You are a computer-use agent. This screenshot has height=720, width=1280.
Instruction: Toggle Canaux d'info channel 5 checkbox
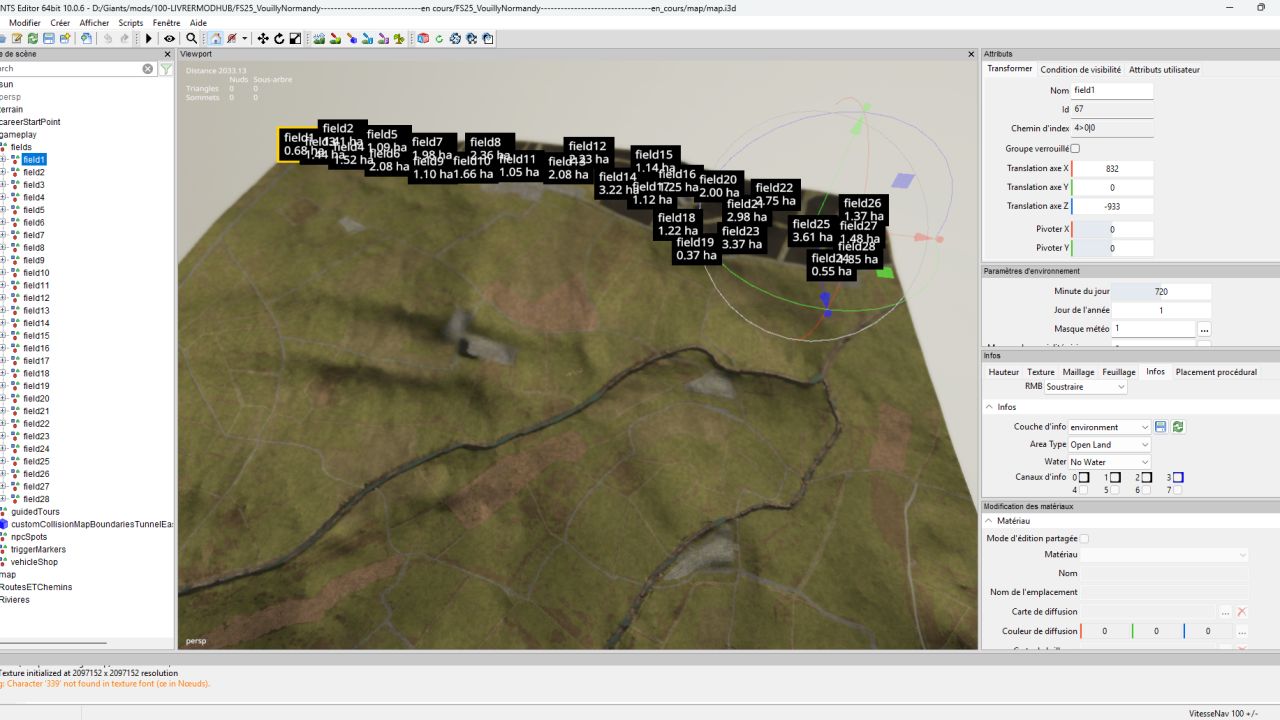point(1115,490)
